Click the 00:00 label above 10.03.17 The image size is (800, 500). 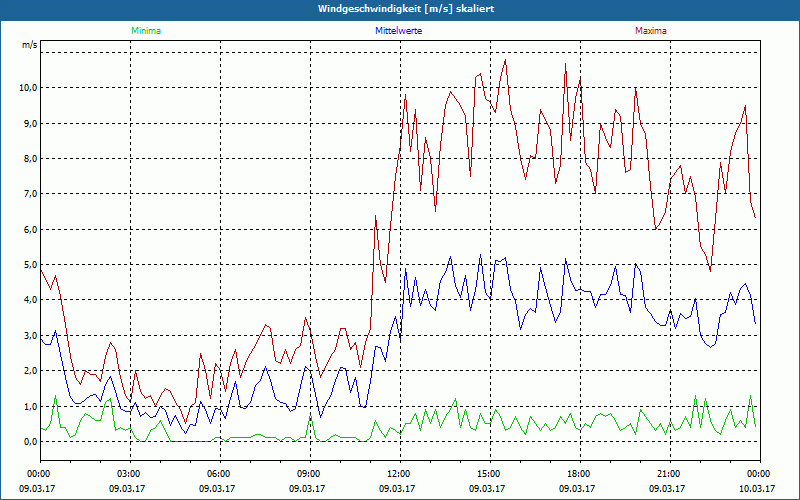point(760,474)
